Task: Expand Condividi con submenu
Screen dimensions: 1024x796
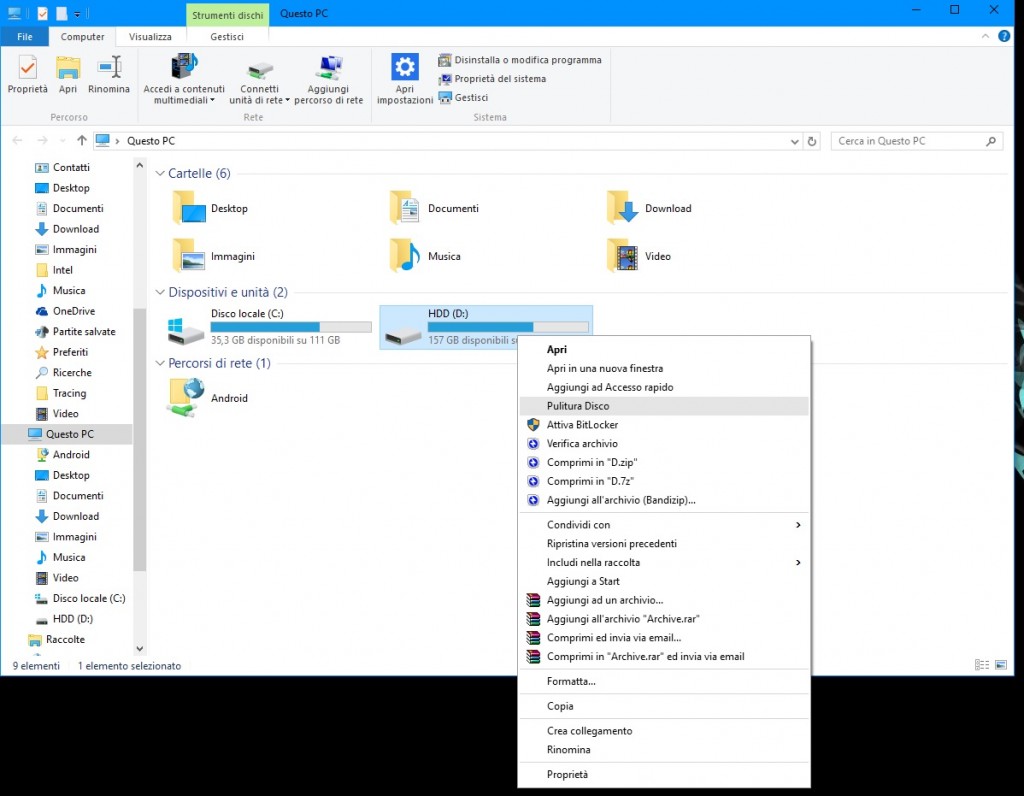Action: click(x=797, y=525)
